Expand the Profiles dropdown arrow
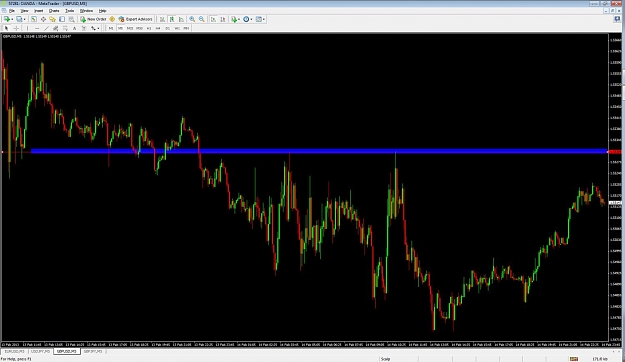 24,19
